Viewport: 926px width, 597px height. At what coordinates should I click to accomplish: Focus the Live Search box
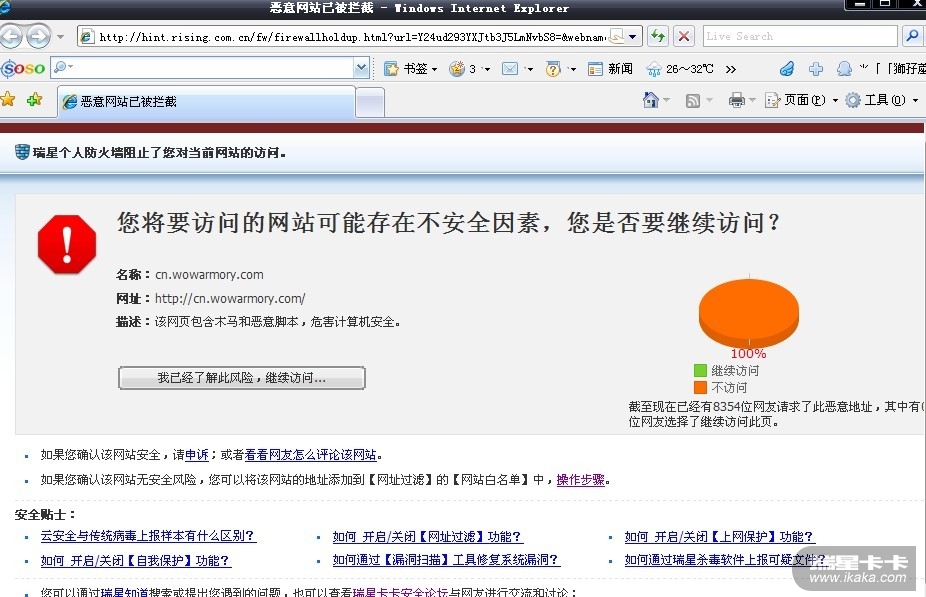pos(800,37)
